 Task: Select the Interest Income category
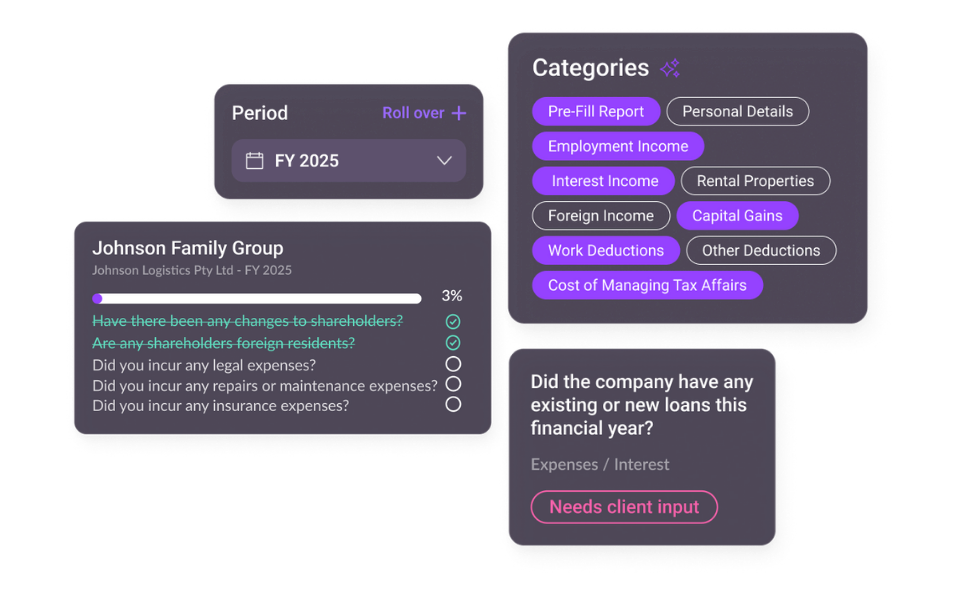tap(604, 181)
